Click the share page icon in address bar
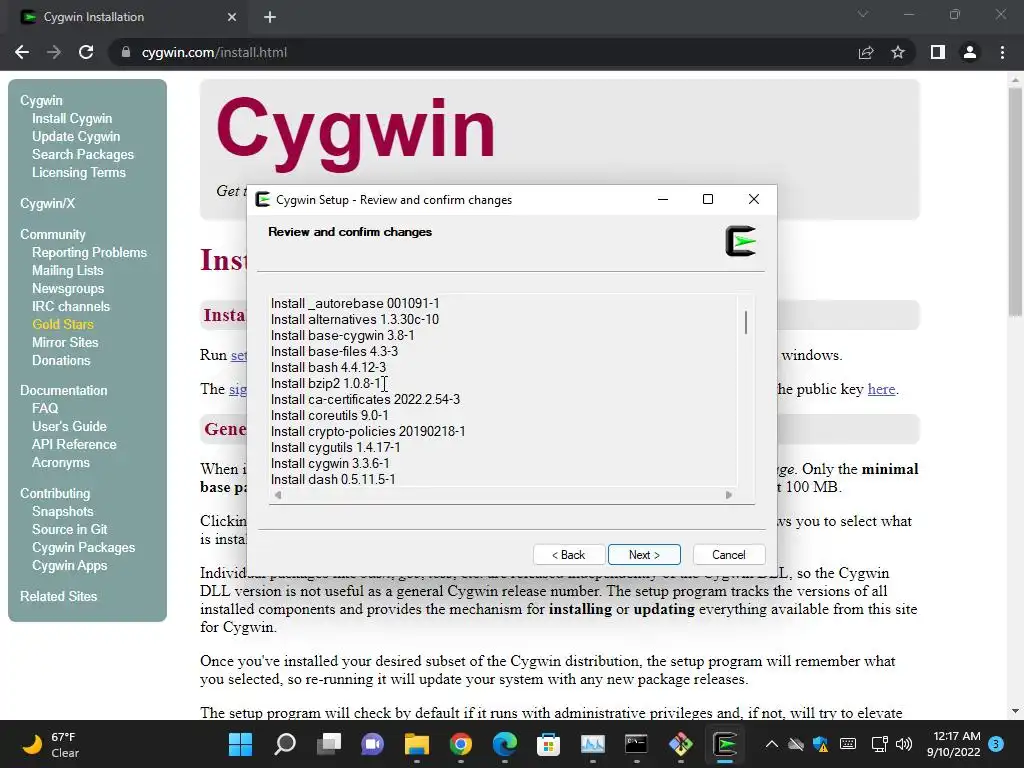 tap(866, 52)
